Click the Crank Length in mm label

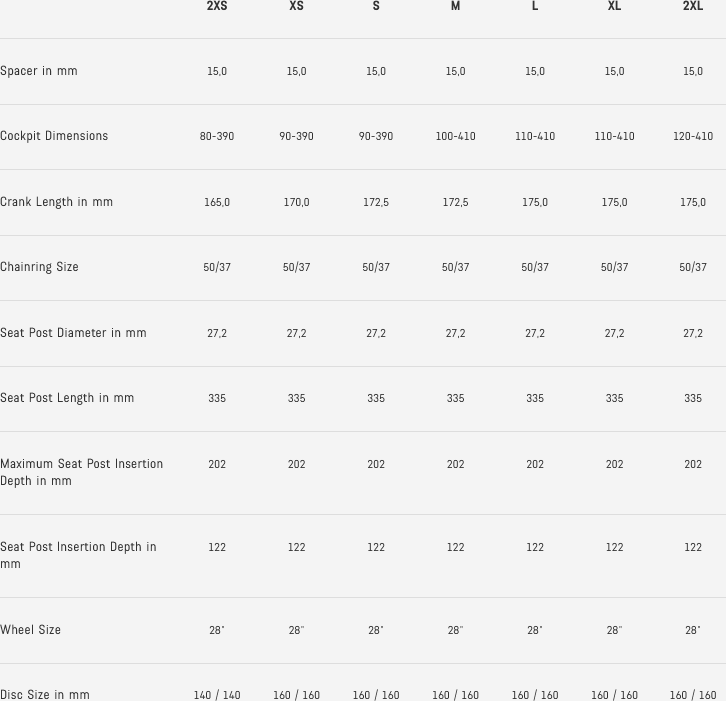[57, 202]
